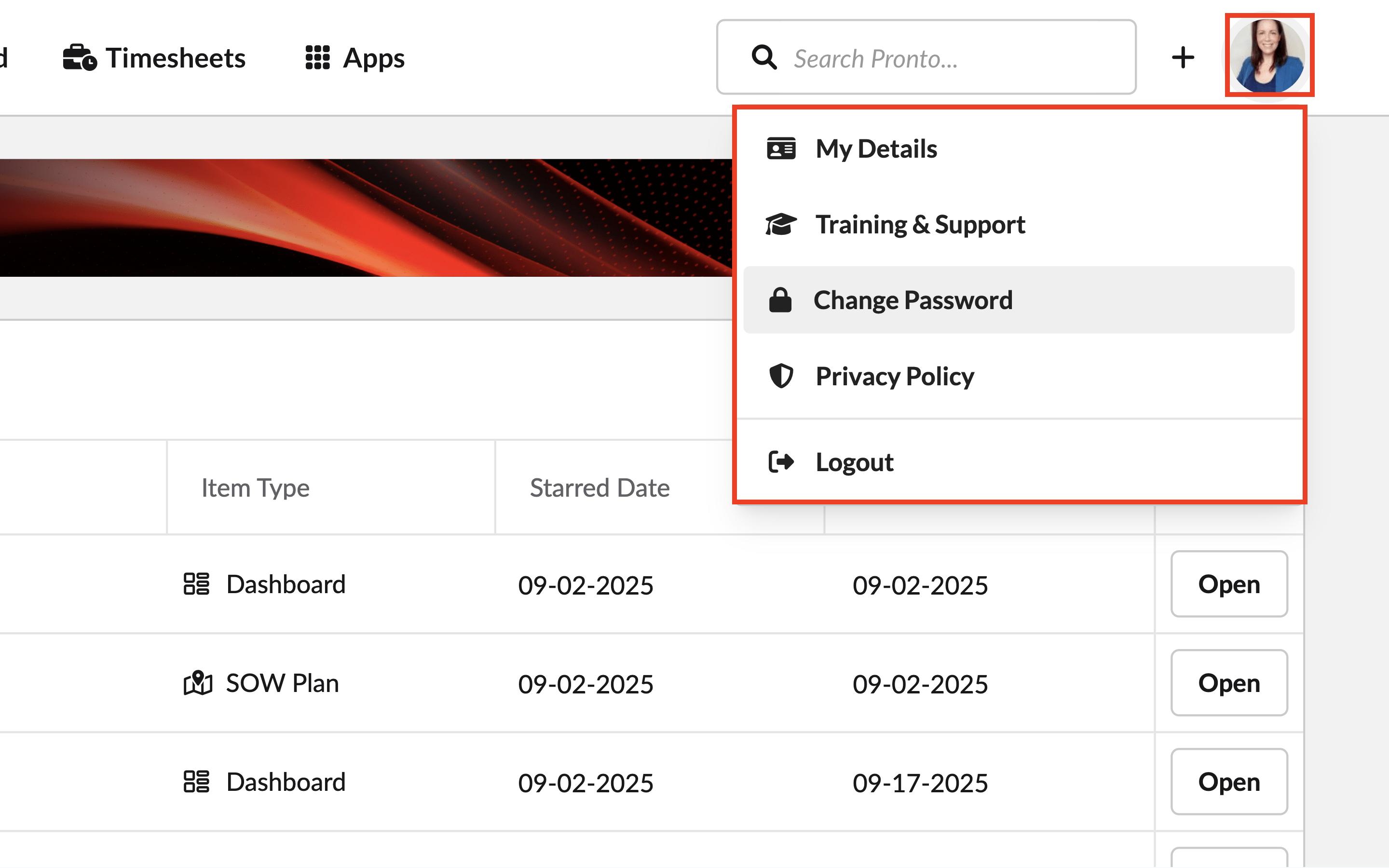Screen dimensions: 1389x868
Task: Click the My Details ID card icon
Action: (781, 149)
